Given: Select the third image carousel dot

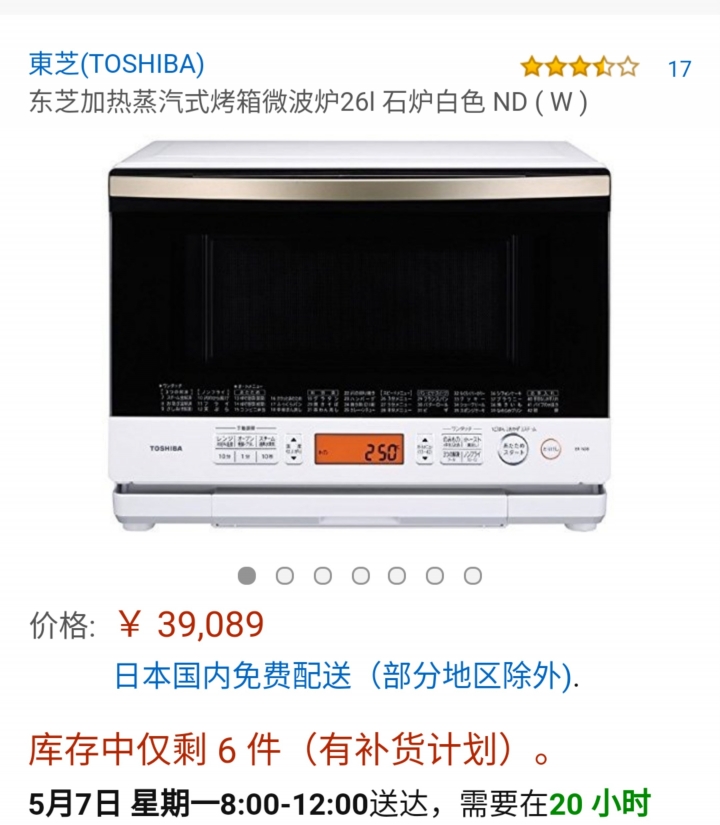Looking at the screenshot, I should [323, 576].
